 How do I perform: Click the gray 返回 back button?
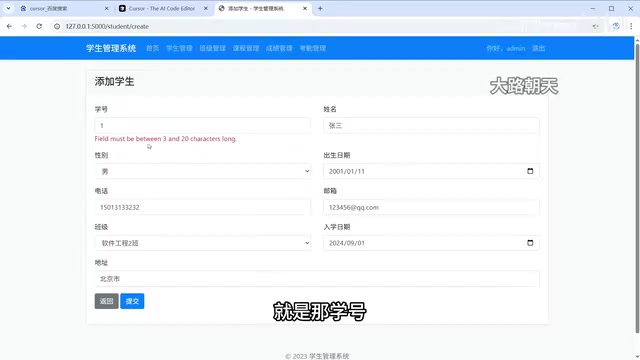(x=107, y=301)
